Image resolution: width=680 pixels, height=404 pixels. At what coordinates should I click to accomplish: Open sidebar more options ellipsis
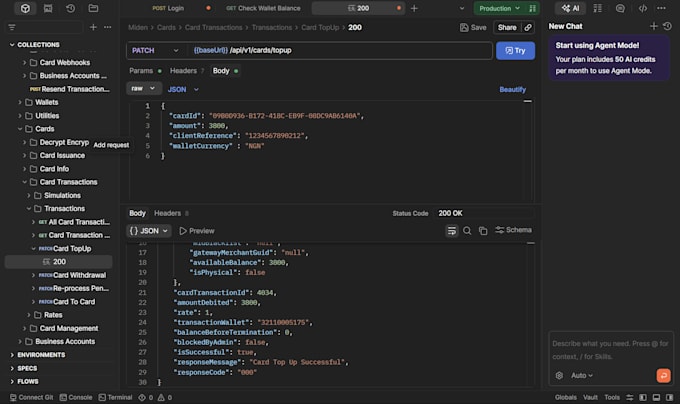108,27
